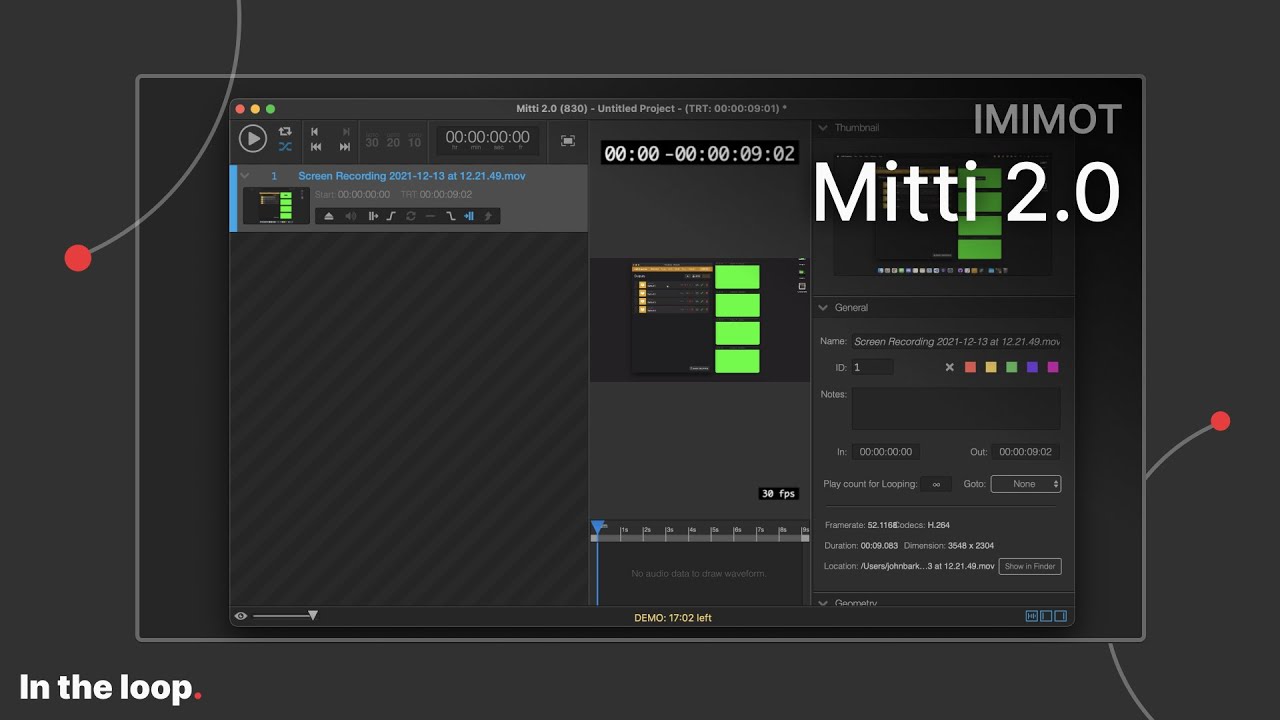
Task: Toggle the playlist loop icon in the toolbar
Action: (285, 131)
